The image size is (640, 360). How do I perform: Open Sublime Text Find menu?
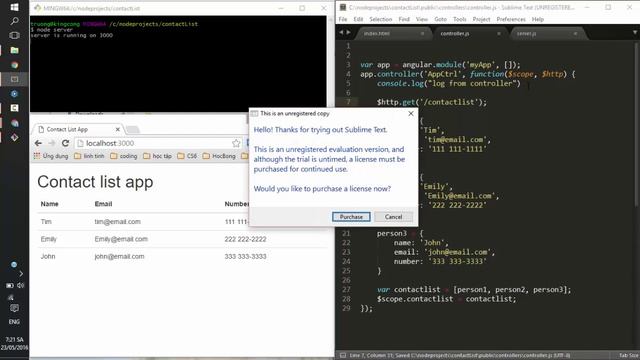coord(404,19)
